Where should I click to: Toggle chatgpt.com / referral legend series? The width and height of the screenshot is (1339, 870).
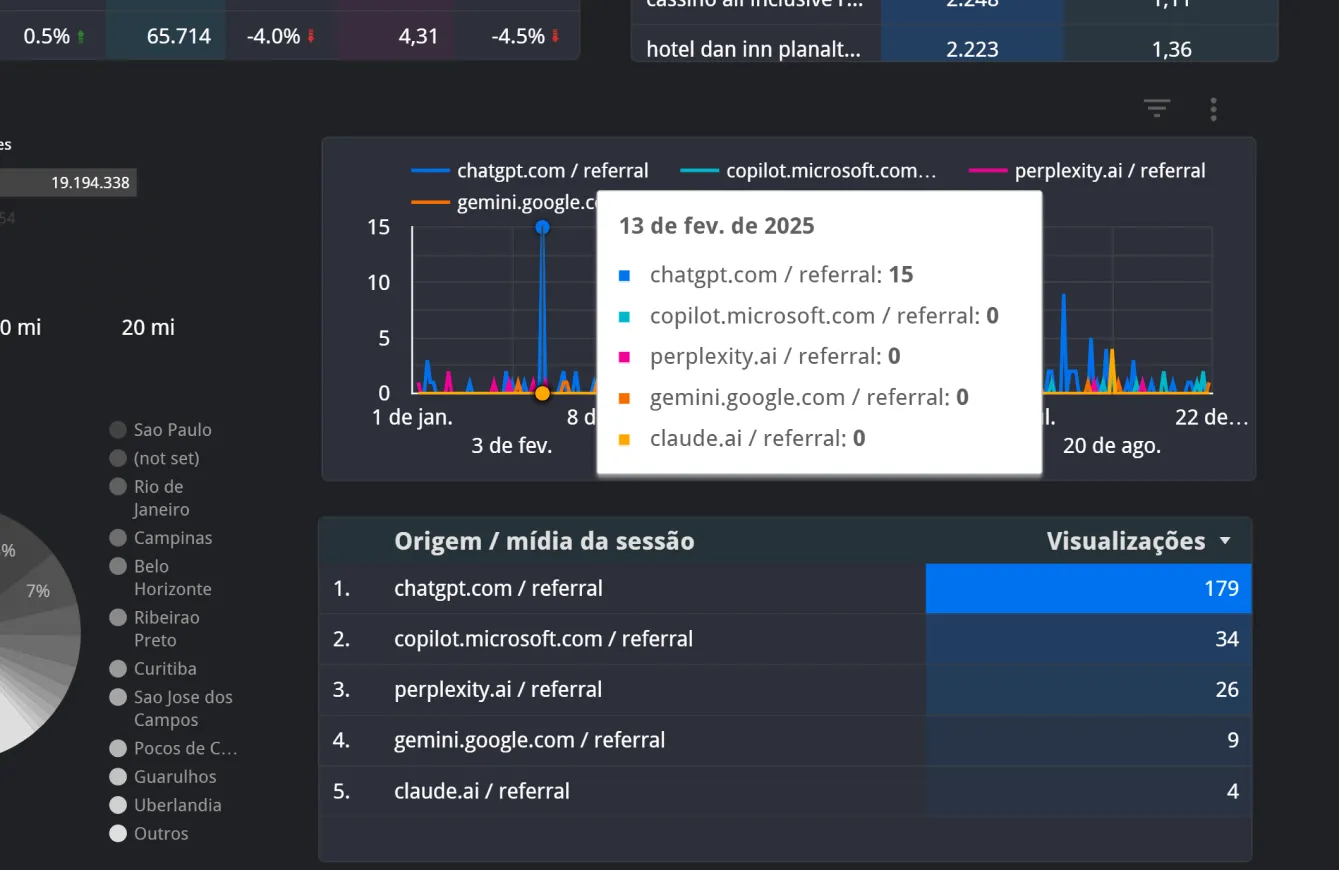coord(552,171)
